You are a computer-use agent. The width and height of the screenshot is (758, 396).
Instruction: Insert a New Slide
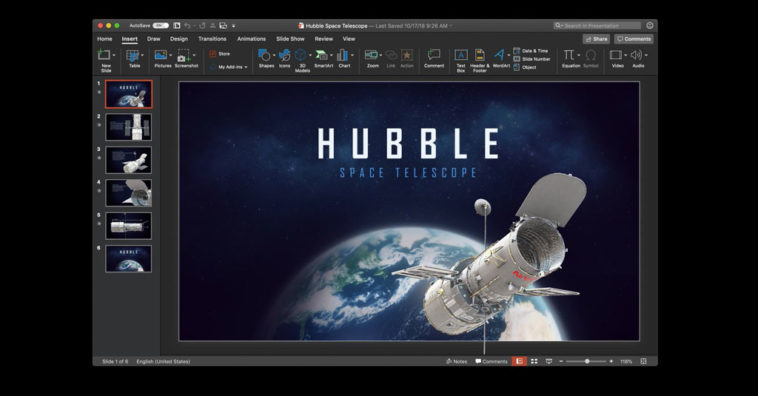pyautogui.click(x=104, y=60)
